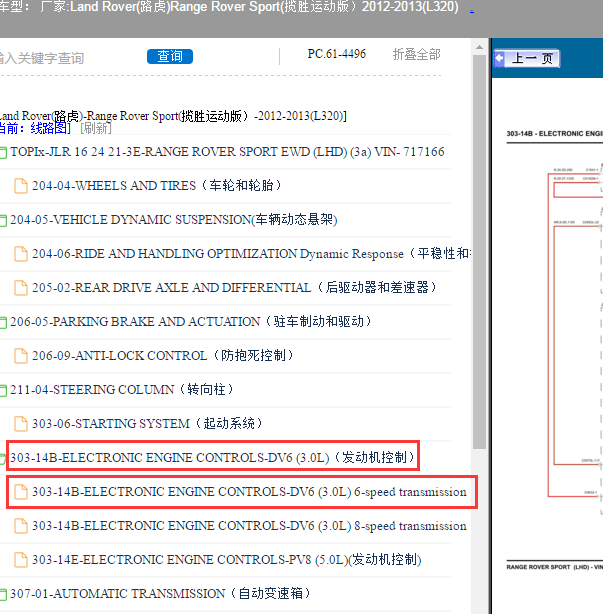Screen dimensions: 603x614
Task: Open 204-04-WHEELS AND TIRES entry
Action: coord(157,185)
